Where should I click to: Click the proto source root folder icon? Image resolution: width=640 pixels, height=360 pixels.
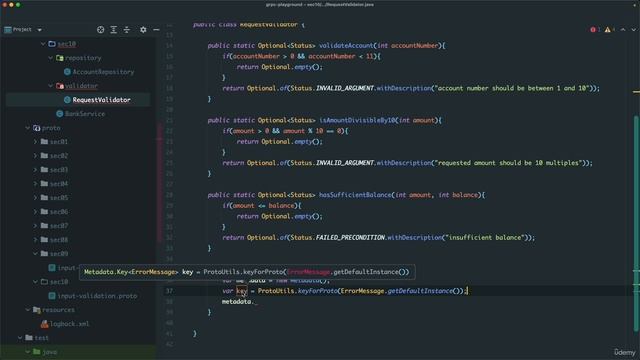click(36, 128)
